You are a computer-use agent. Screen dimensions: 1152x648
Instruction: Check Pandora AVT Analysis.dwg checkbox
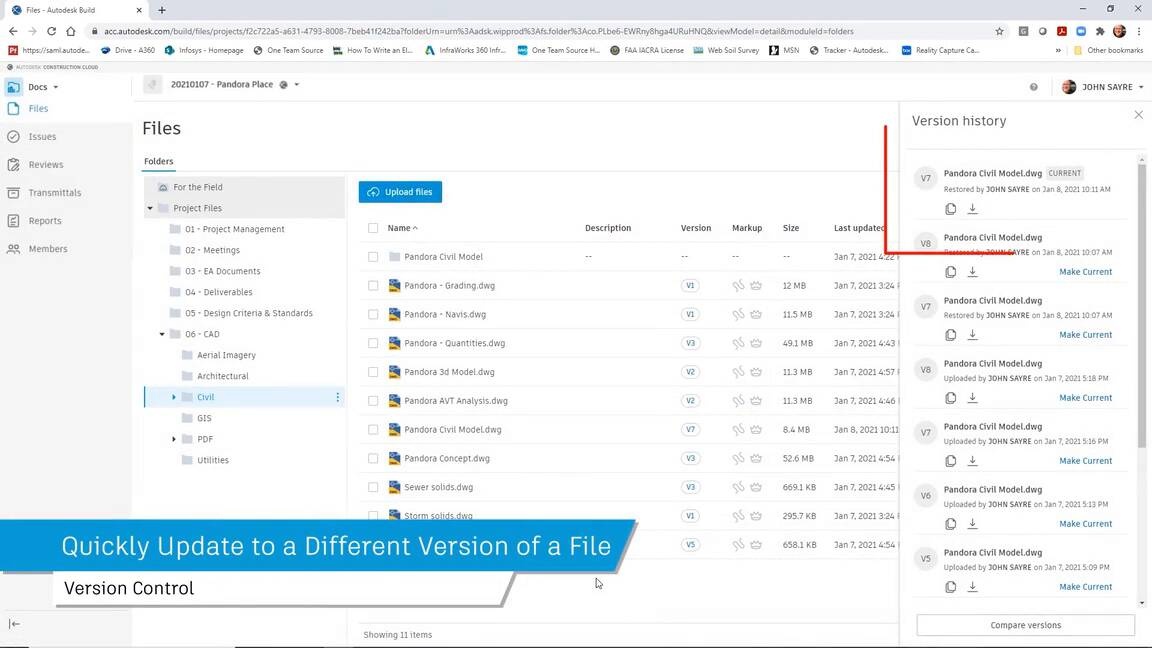pyautogui.click(x=373, y=401)
